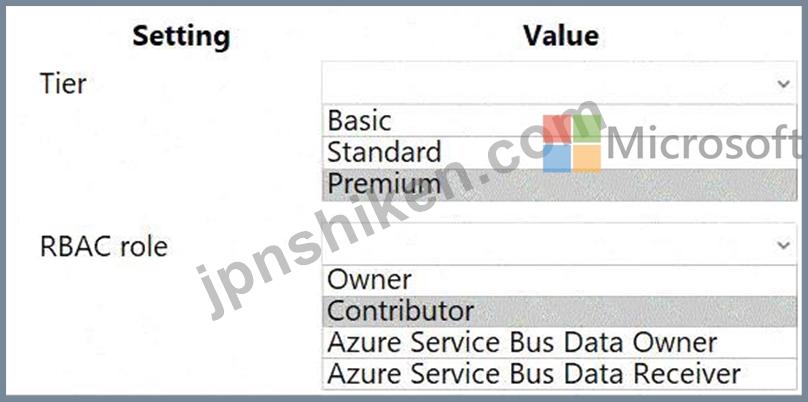
Task: Click the yellow square of Microsoft logo
Action: click(587, 158)
